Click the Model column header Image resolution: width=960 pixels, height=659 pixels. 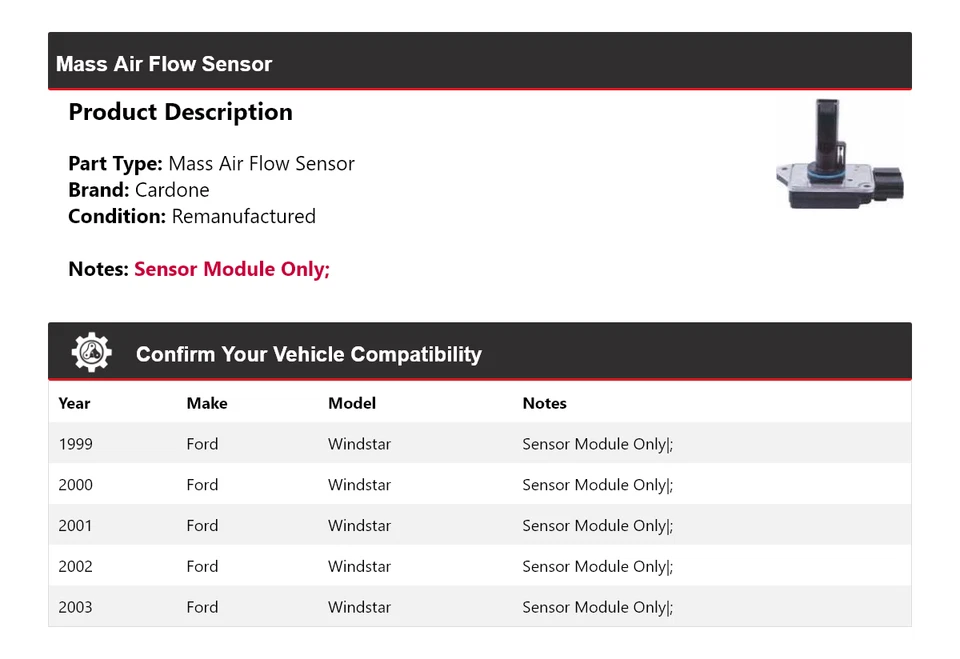[x=352, y=403]
